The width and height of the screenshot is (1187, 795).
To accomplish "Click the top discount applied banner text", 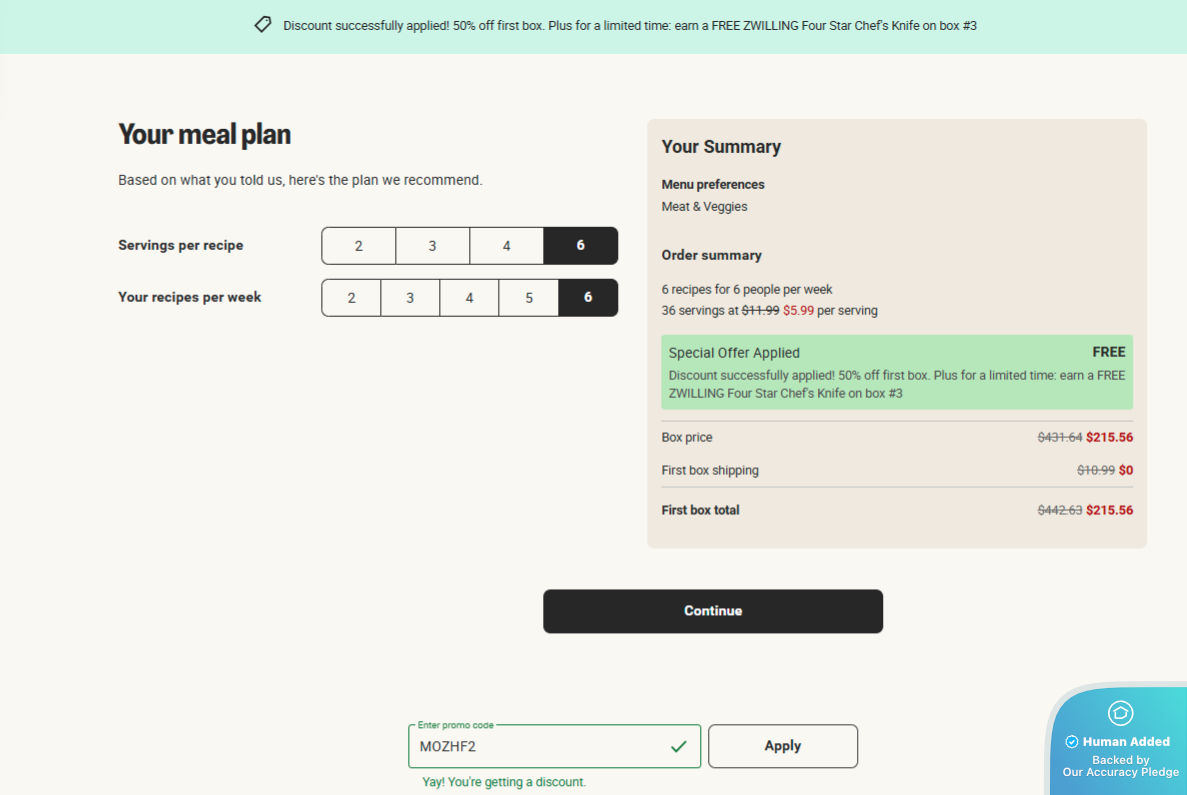I will tap(636, 25).
